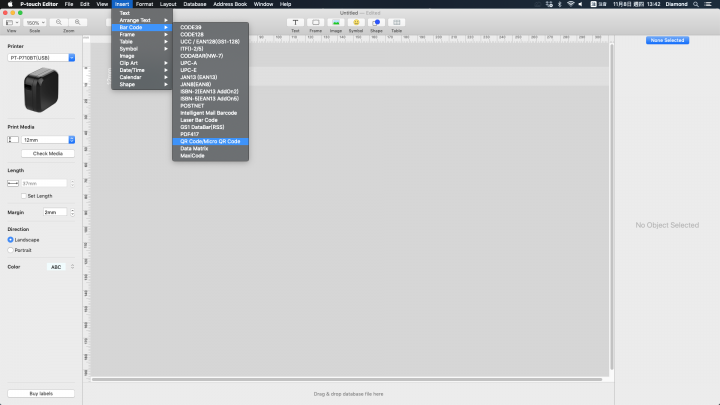Image resolution: width=720 pixels, height=405 pixels.
Task: Choose PDF417 barcode type
Action: (x=210, y=135)
